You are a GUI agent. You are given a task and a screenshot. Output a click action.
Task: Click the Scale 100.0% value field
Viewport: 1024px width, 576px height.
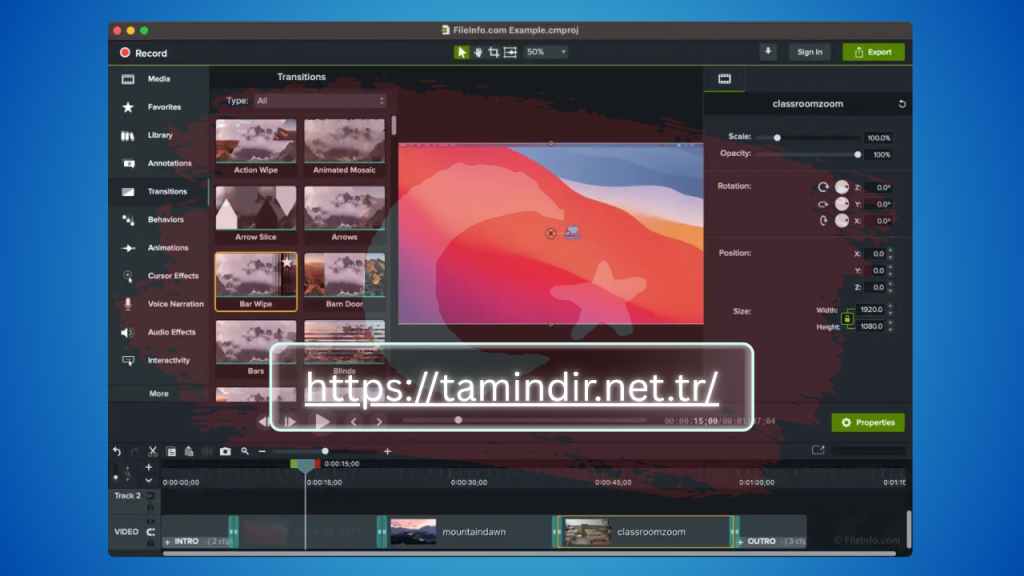(878, 138)
